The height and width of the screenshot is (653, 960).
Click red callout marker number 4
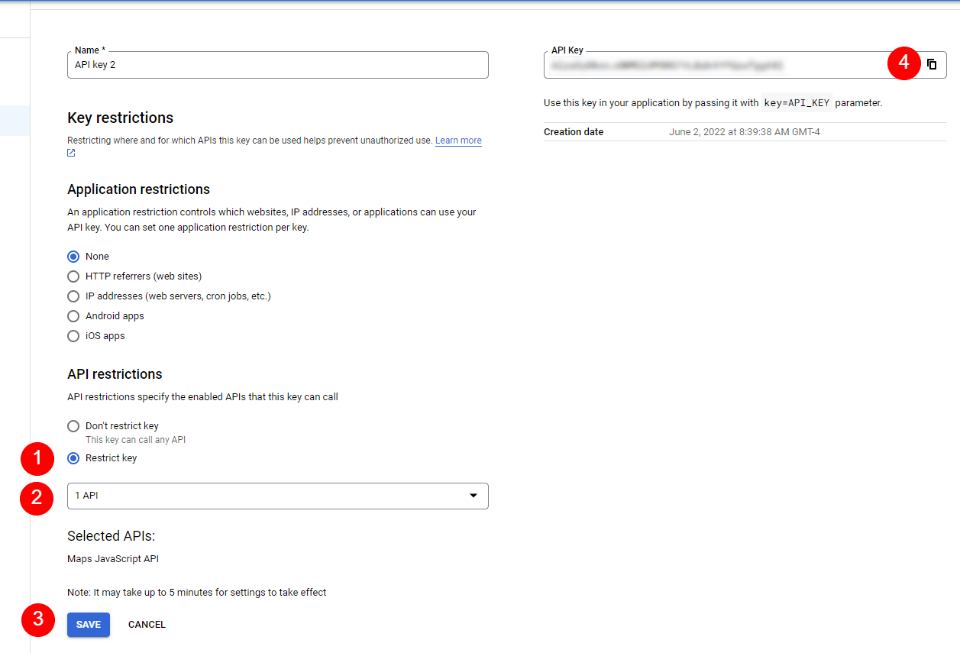pos(903,64)
